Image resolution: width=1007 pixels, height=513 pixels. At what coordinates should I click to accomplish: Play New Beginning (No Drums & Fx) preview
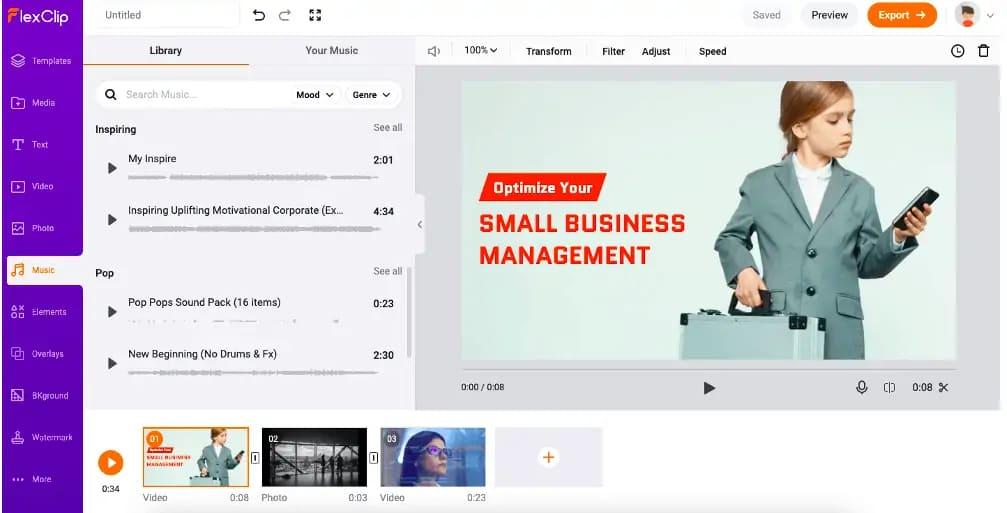click(x=112, y=363)
